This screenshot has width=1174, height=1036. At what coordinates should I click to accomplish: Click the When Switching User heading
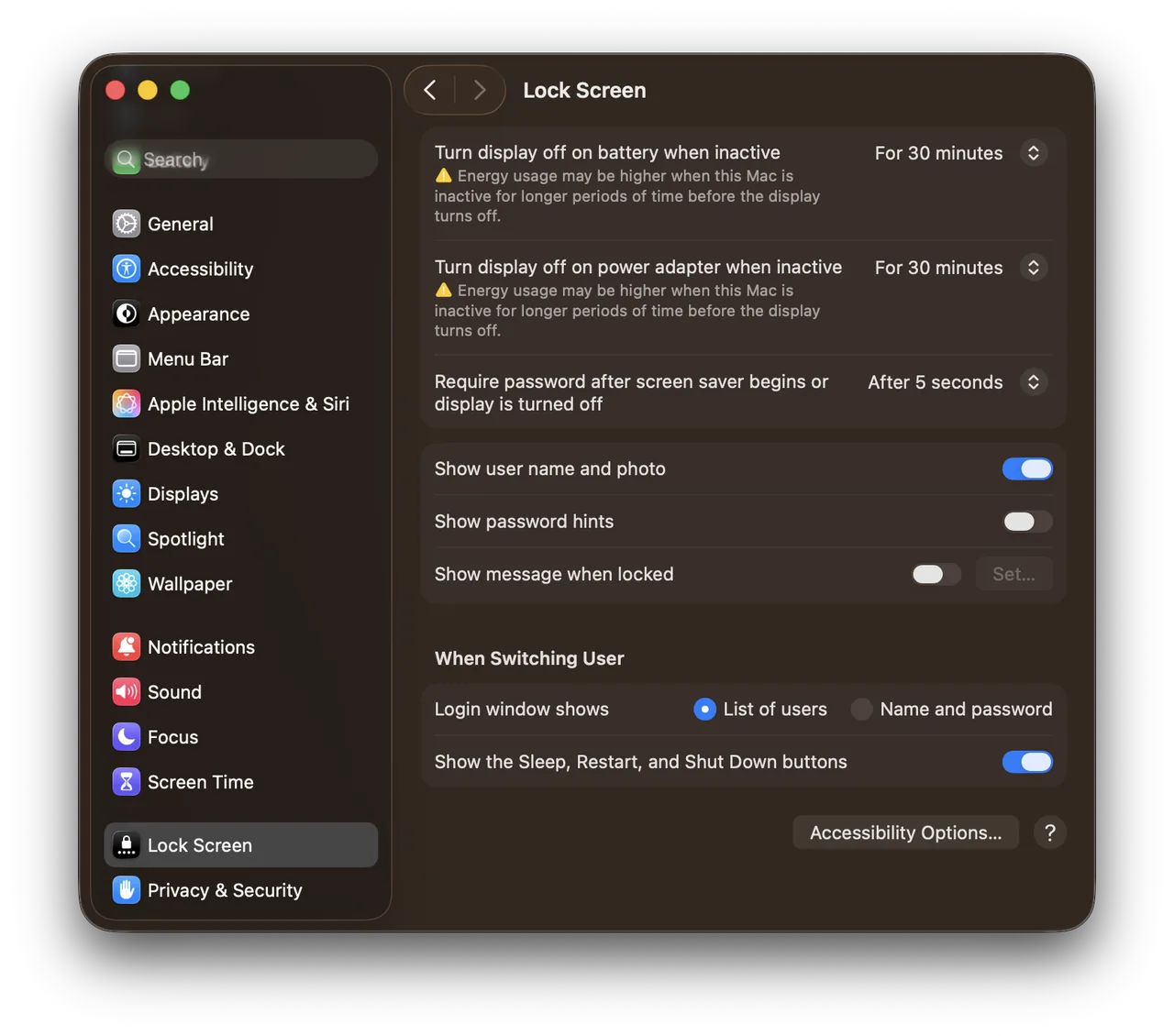pos(529,658)
